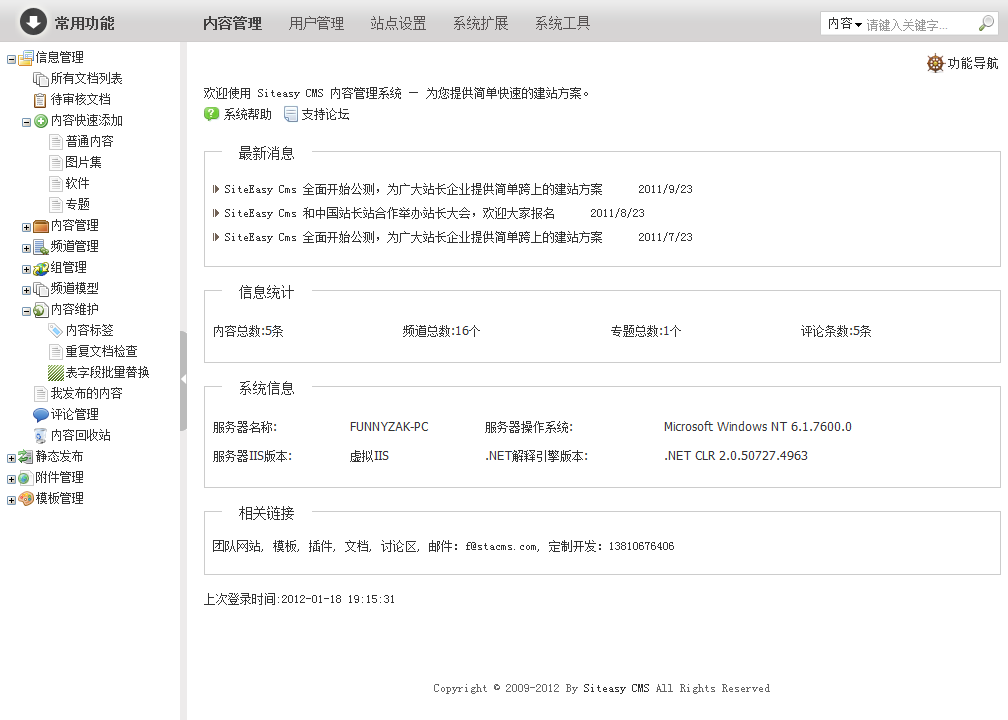This screenshot has height=720, width=1008.
Task: Click the 模板 related link
Action: tap(285, 546)
